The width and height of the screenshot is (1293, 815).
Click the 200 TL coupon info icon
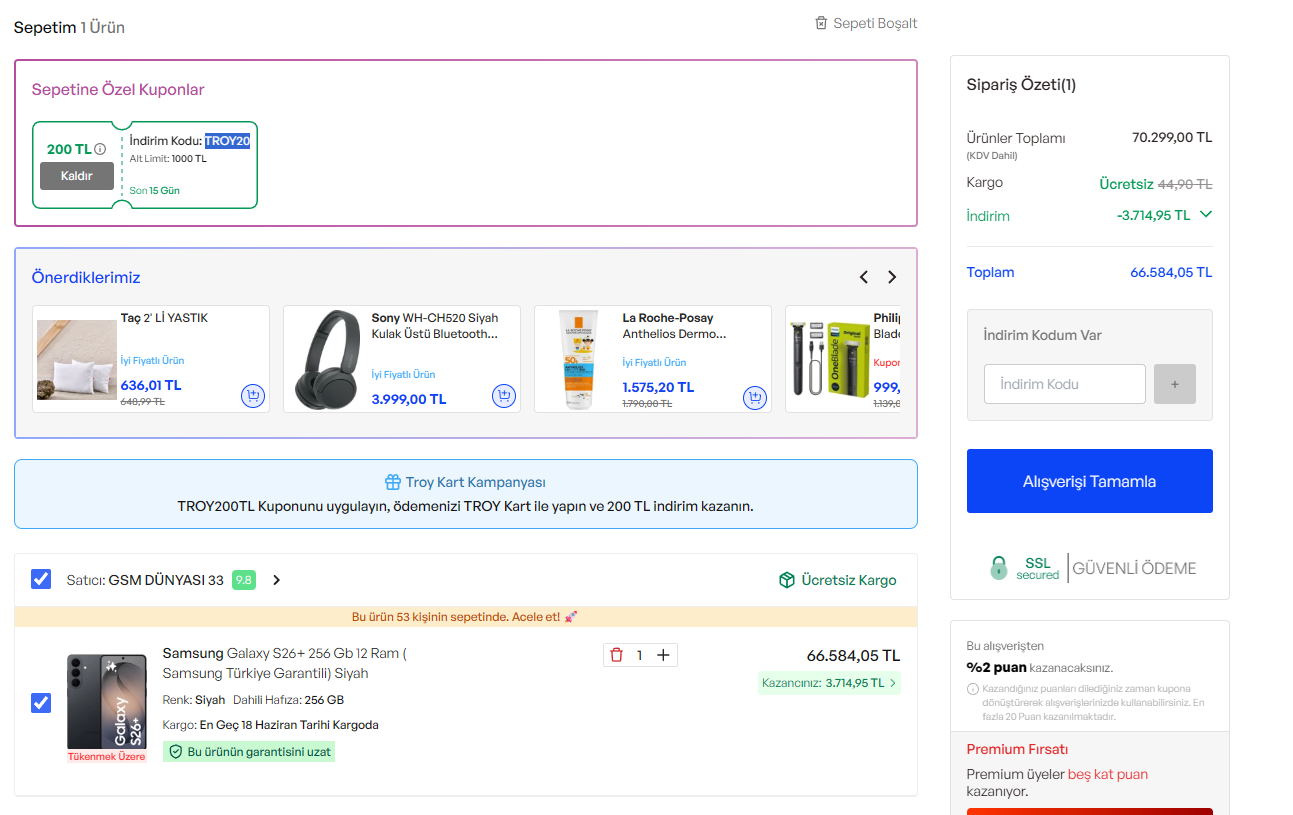[100, 149]
